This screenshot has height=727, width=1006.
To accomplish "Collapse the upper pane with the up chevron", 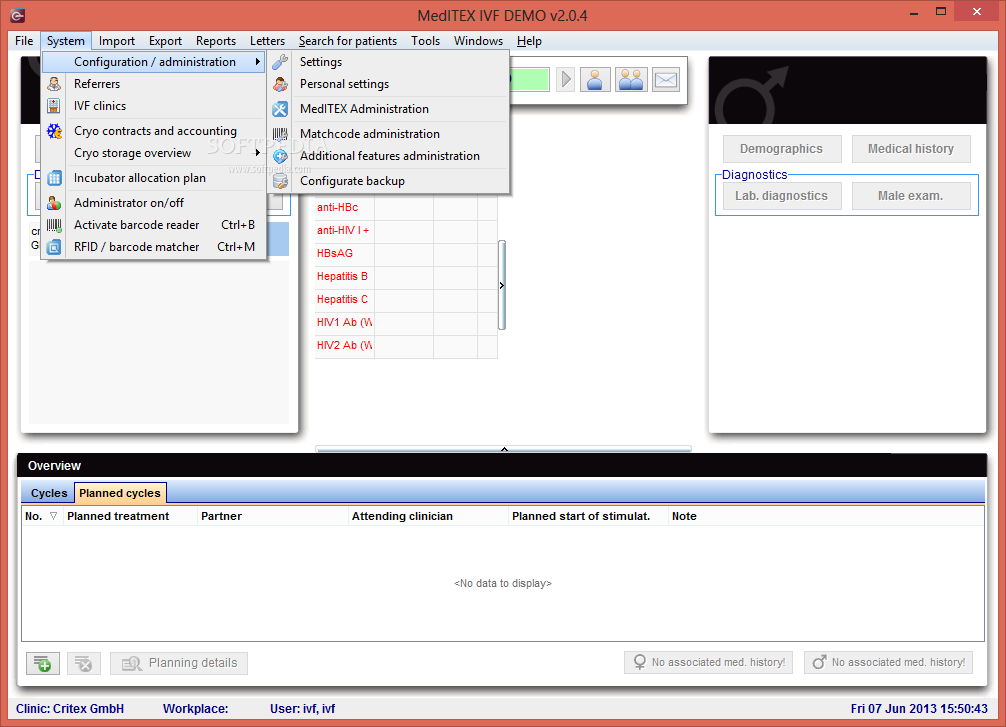I will [504, 449].
